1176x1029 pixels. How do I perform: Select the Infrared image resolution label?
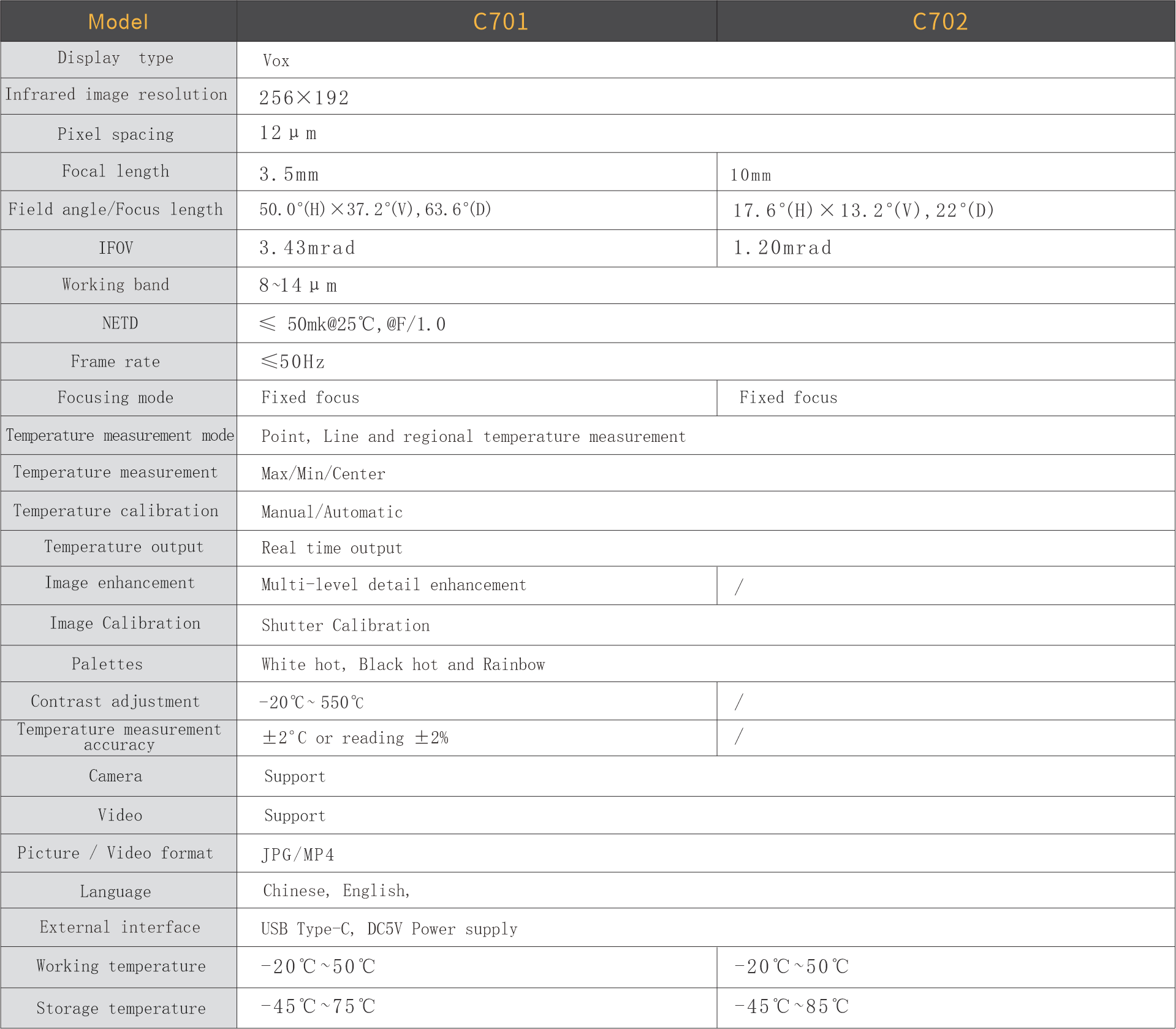116,94
